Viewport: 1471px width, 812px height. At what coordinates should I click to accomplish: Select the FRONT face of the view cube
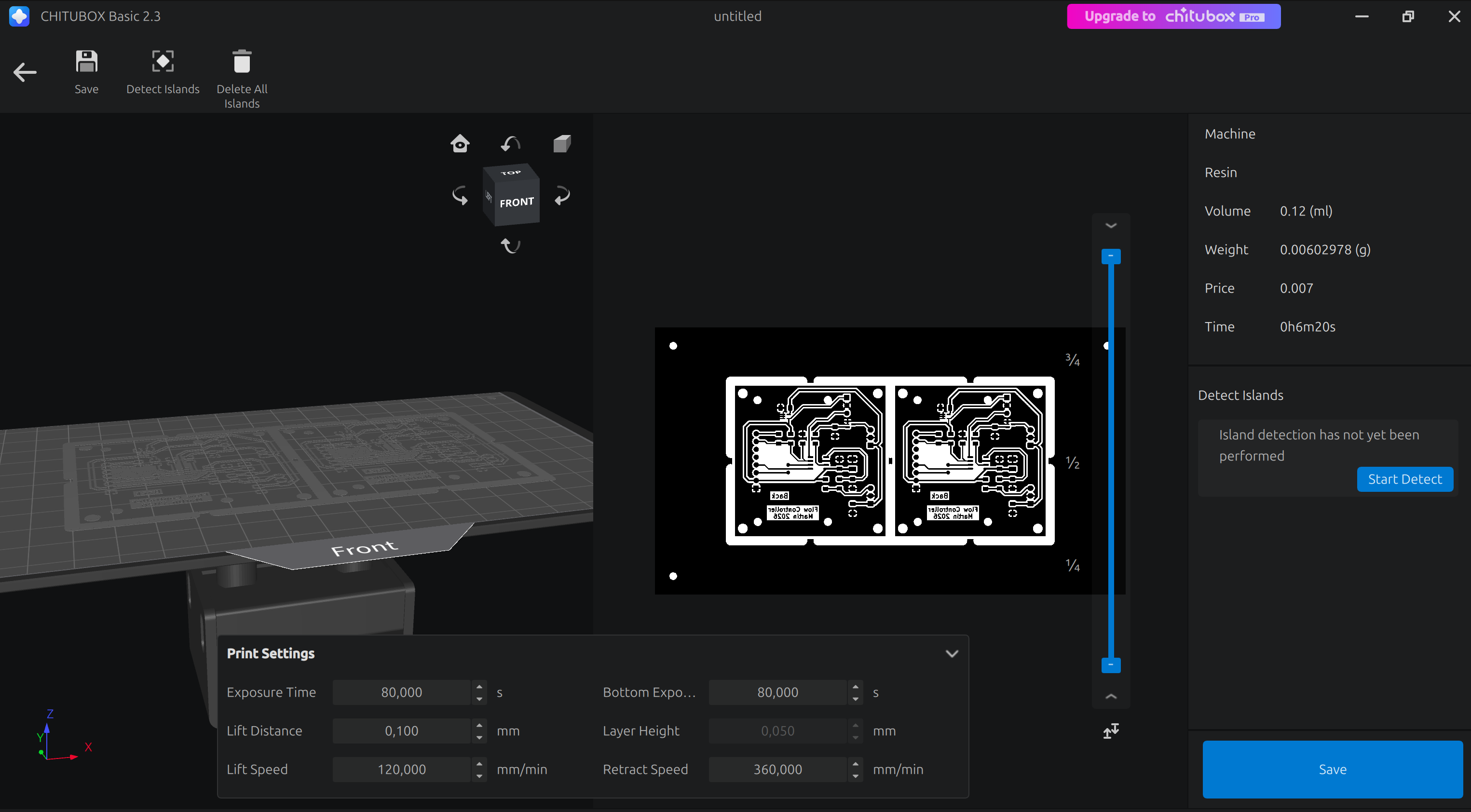[517, 202]
